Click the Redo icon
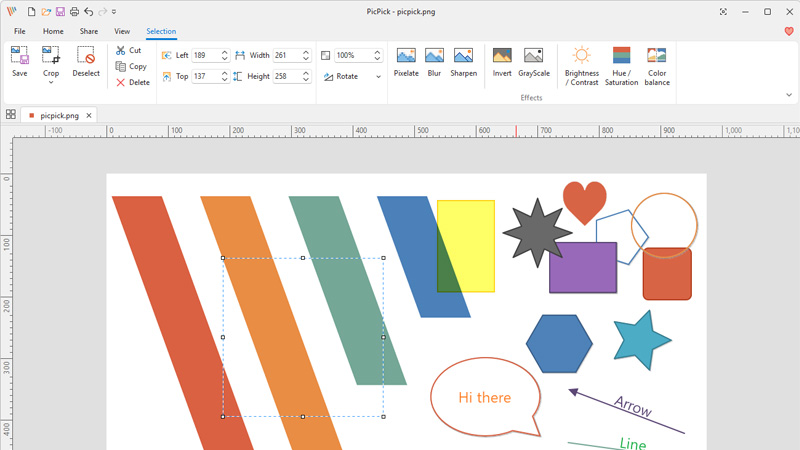Viewport: 800px width, 450px height. coord(103,11)
